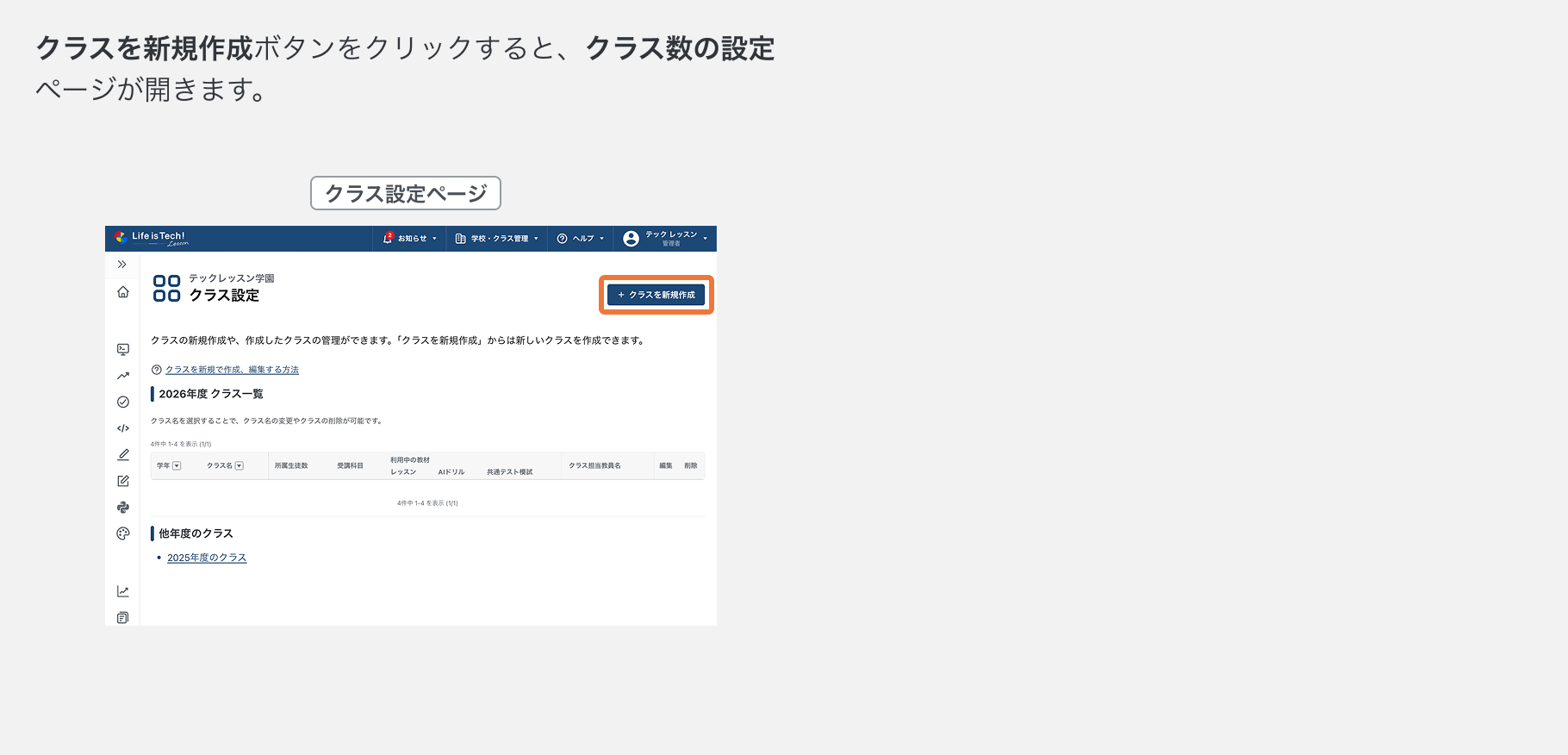
Task: Click the テックレッスン学園 school name
Action: 232,278
